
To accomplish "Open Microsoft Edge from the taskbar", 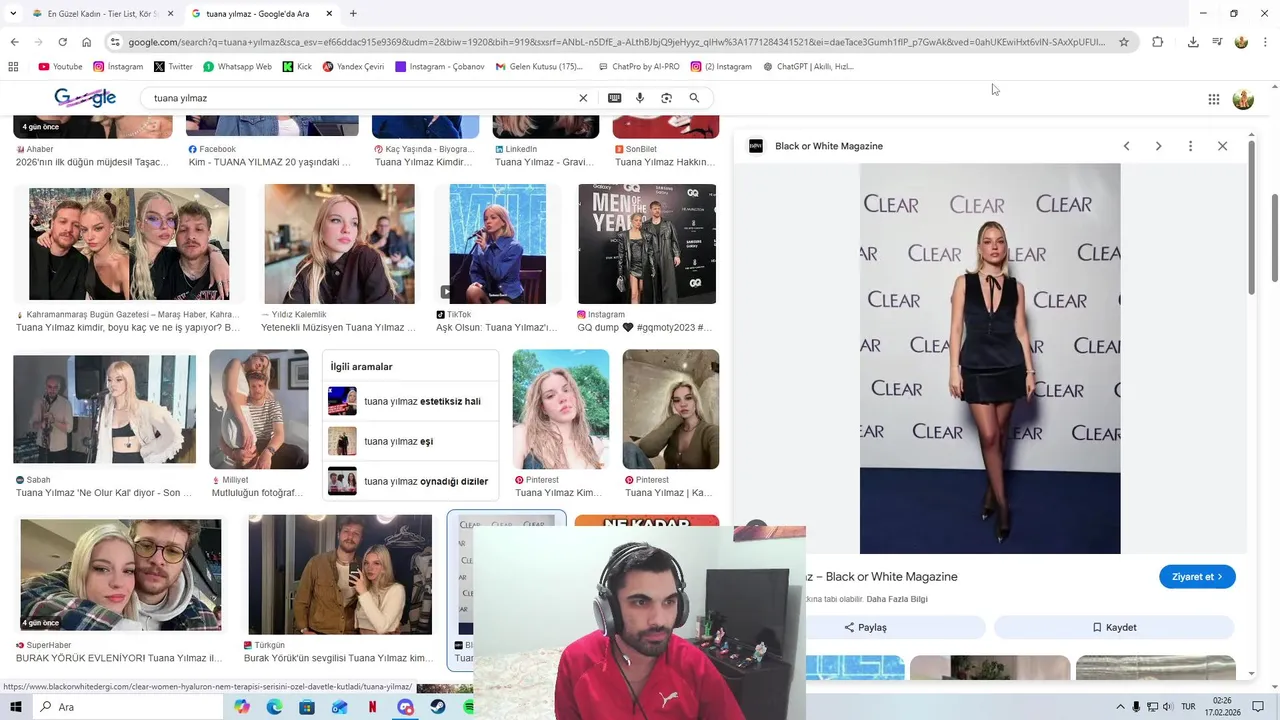I will tap(274, 707).
